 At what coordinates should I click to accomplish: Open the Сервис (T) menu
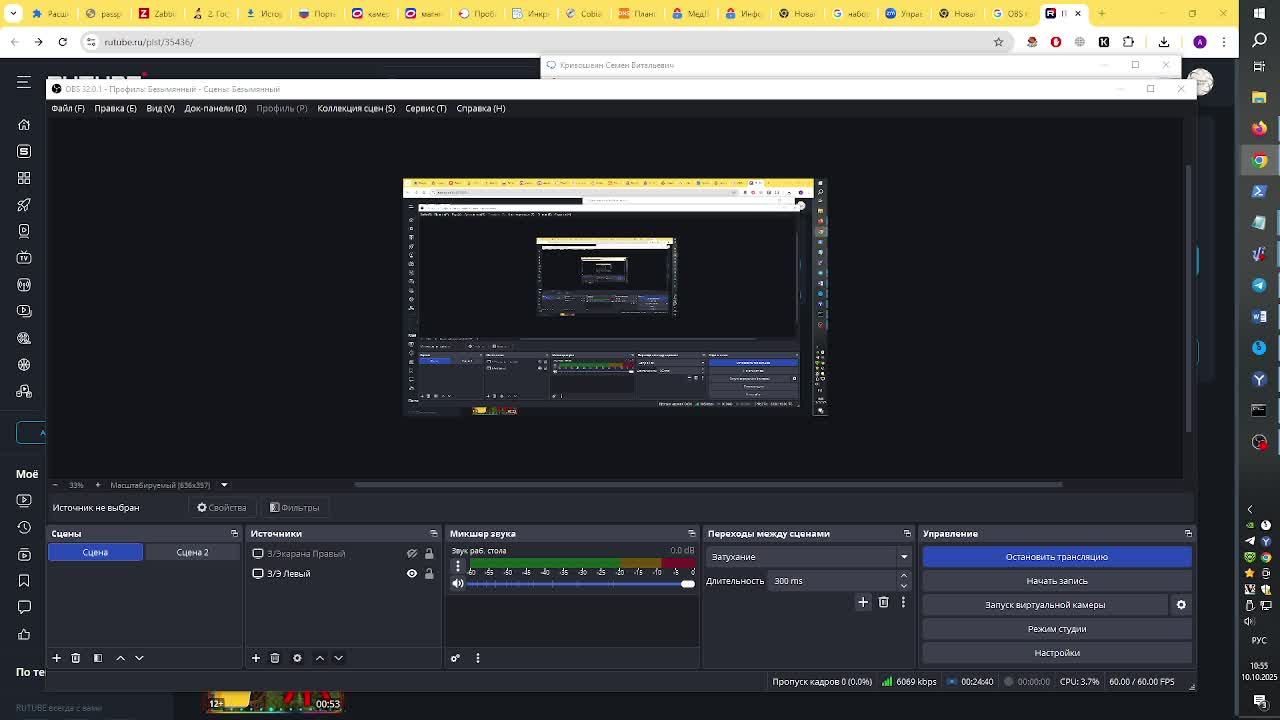pyautogui.click(x=426, y=108)
